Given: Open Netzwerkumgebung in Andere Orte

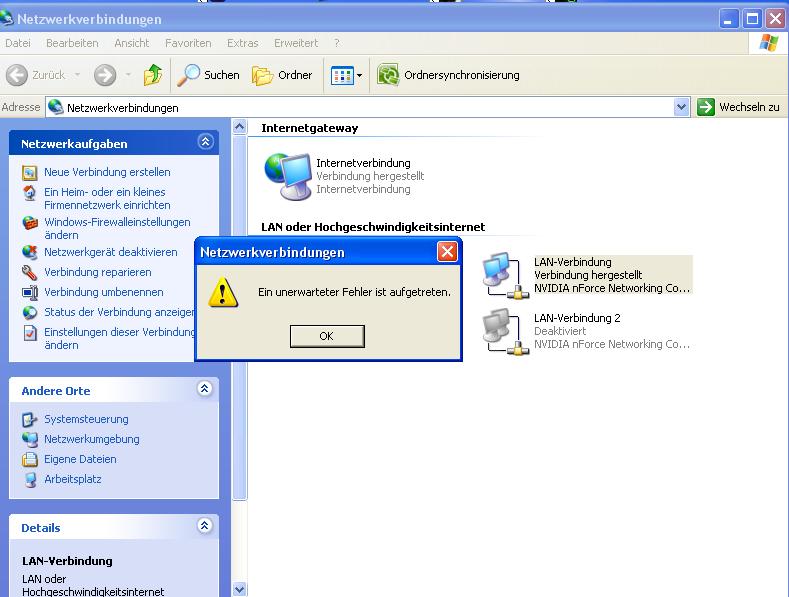Looking at the screenshot, I should coord(92,439).
